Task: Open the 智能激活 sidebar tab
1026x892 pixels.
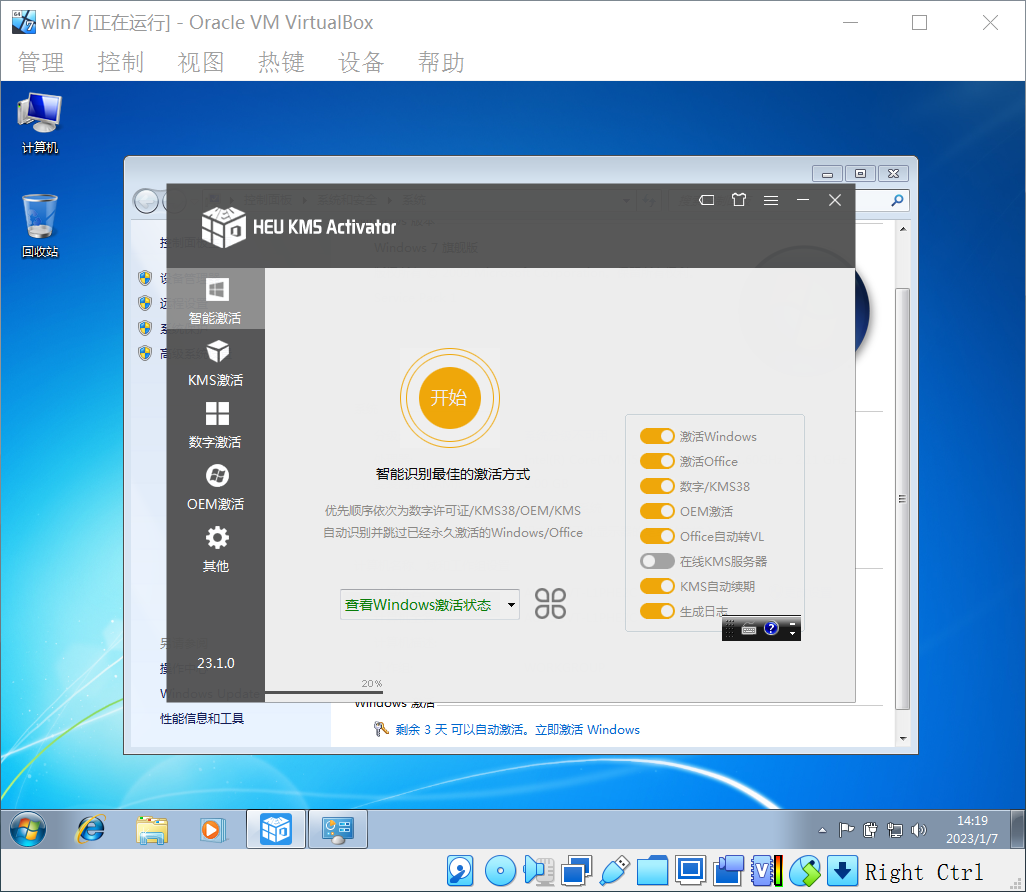Action: [215, 300]
